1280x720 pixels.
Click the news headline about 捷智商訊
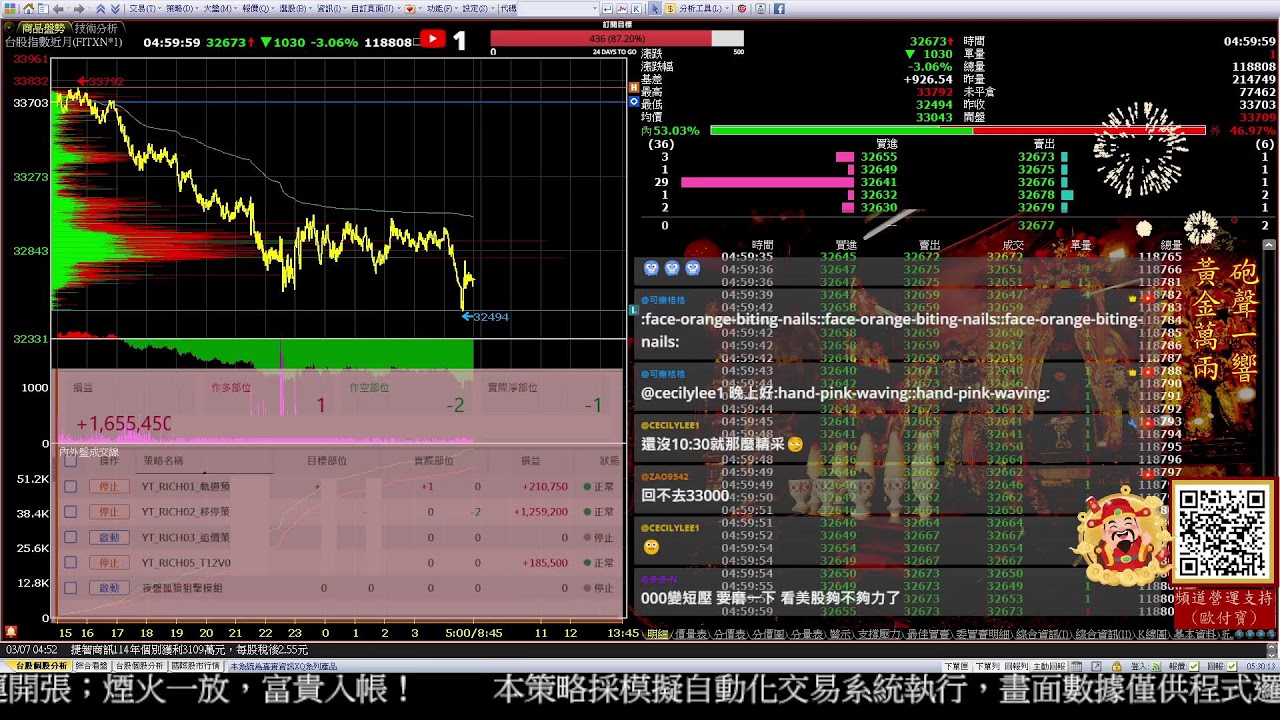pyautogui.click(x=189, y=650)
